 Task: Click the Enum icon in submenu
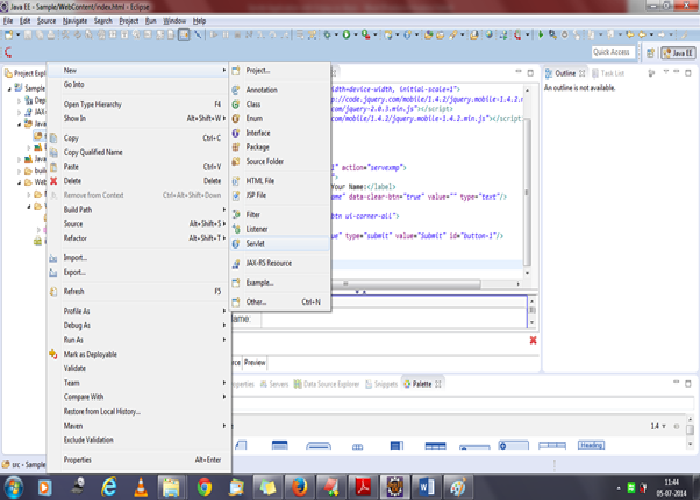pyautogui.click(x=236, y=119)
